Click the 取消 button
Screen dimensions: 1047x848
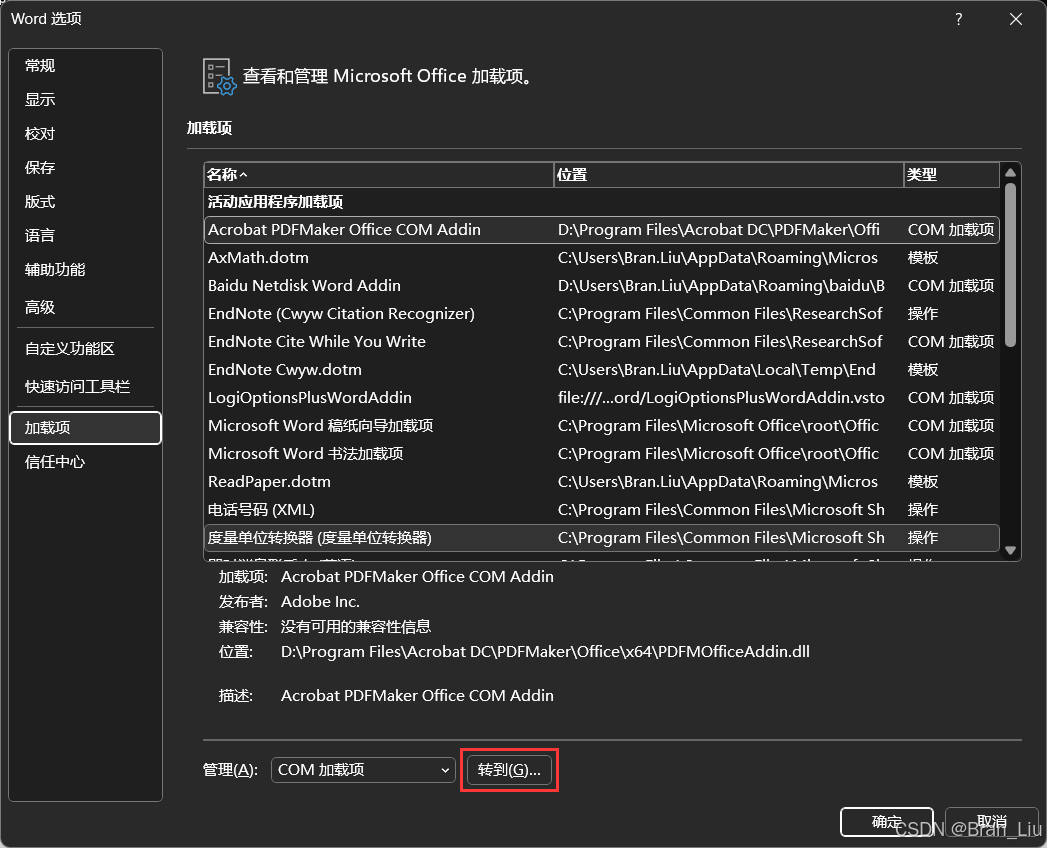pyautogui.click(x=991, y=821)
